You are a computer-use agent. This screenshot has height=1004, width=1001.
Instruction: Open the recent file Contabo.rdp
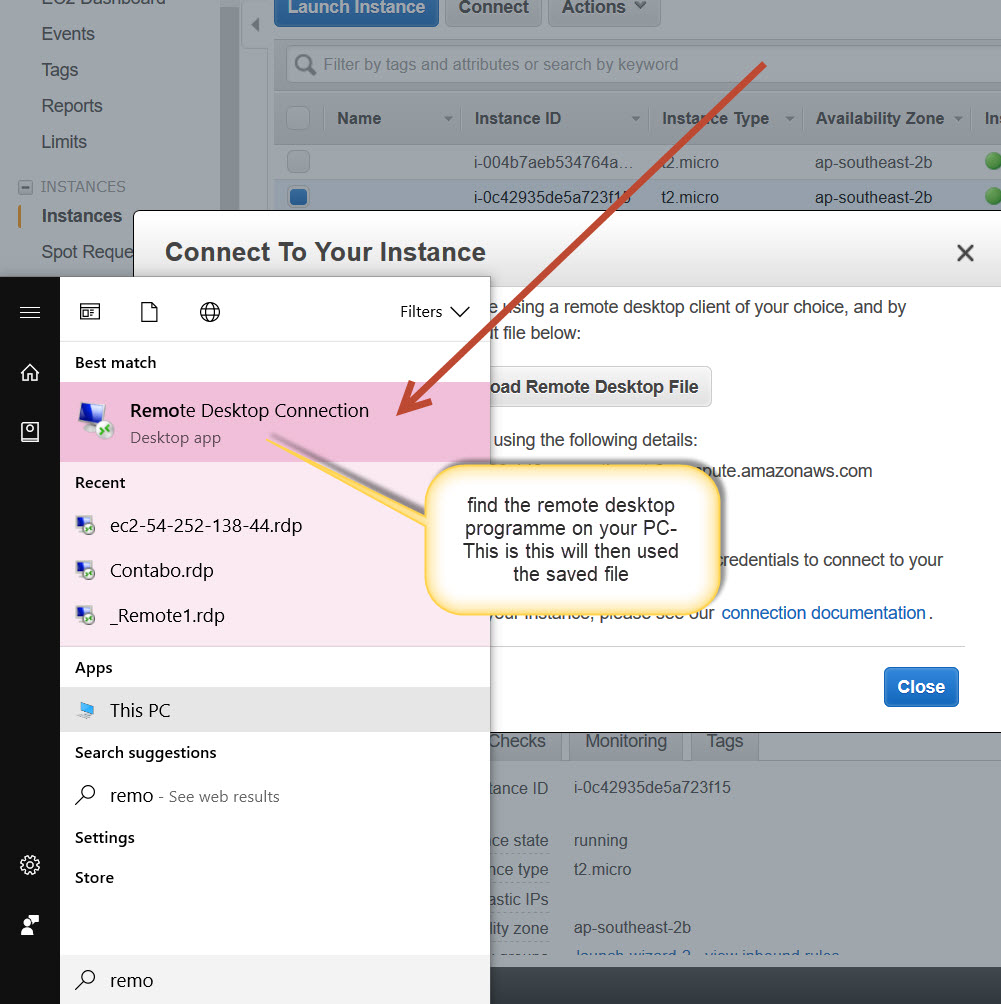[161, 571]
